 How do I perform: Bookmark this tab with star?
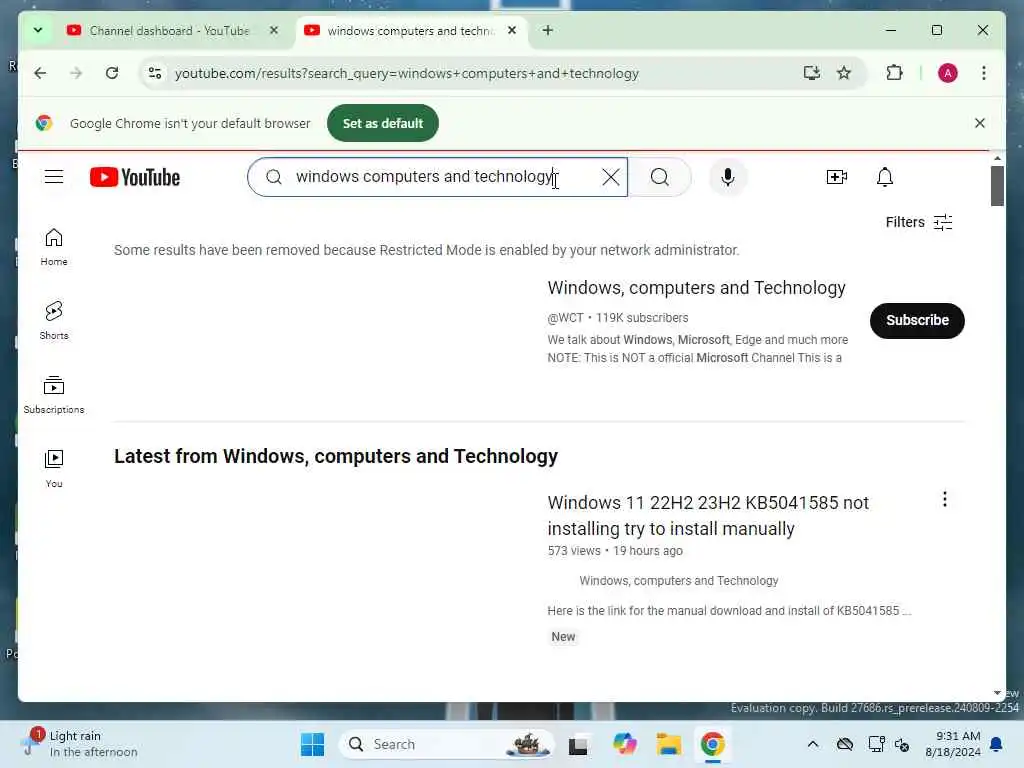(x=844, y=73)
